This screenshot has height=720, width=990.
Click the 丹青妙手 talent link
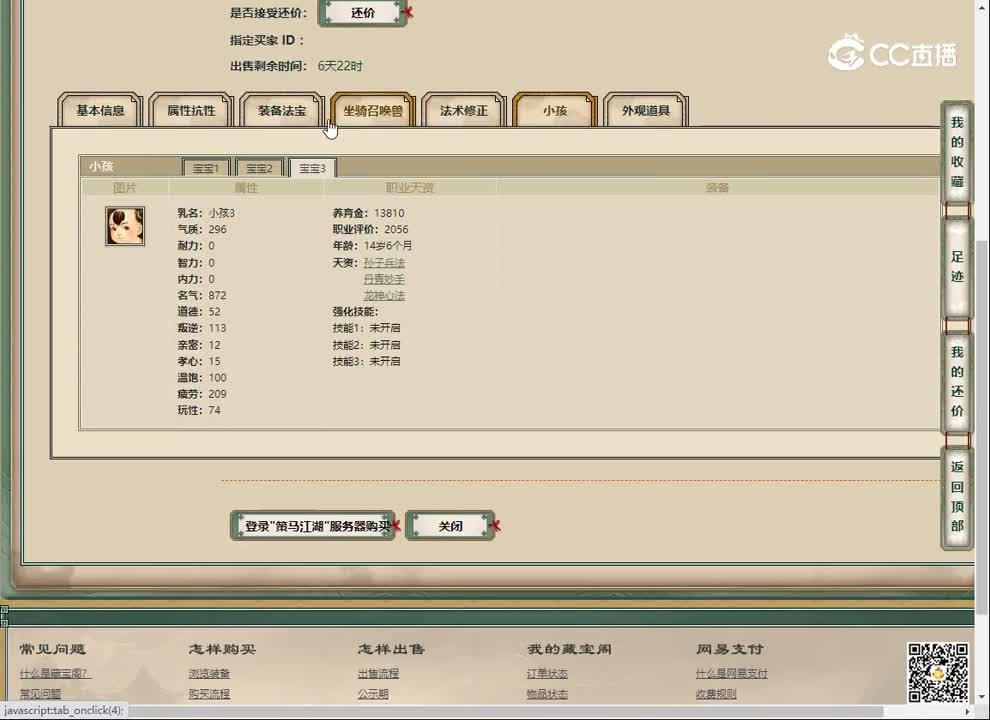click(x=383, y=279)
